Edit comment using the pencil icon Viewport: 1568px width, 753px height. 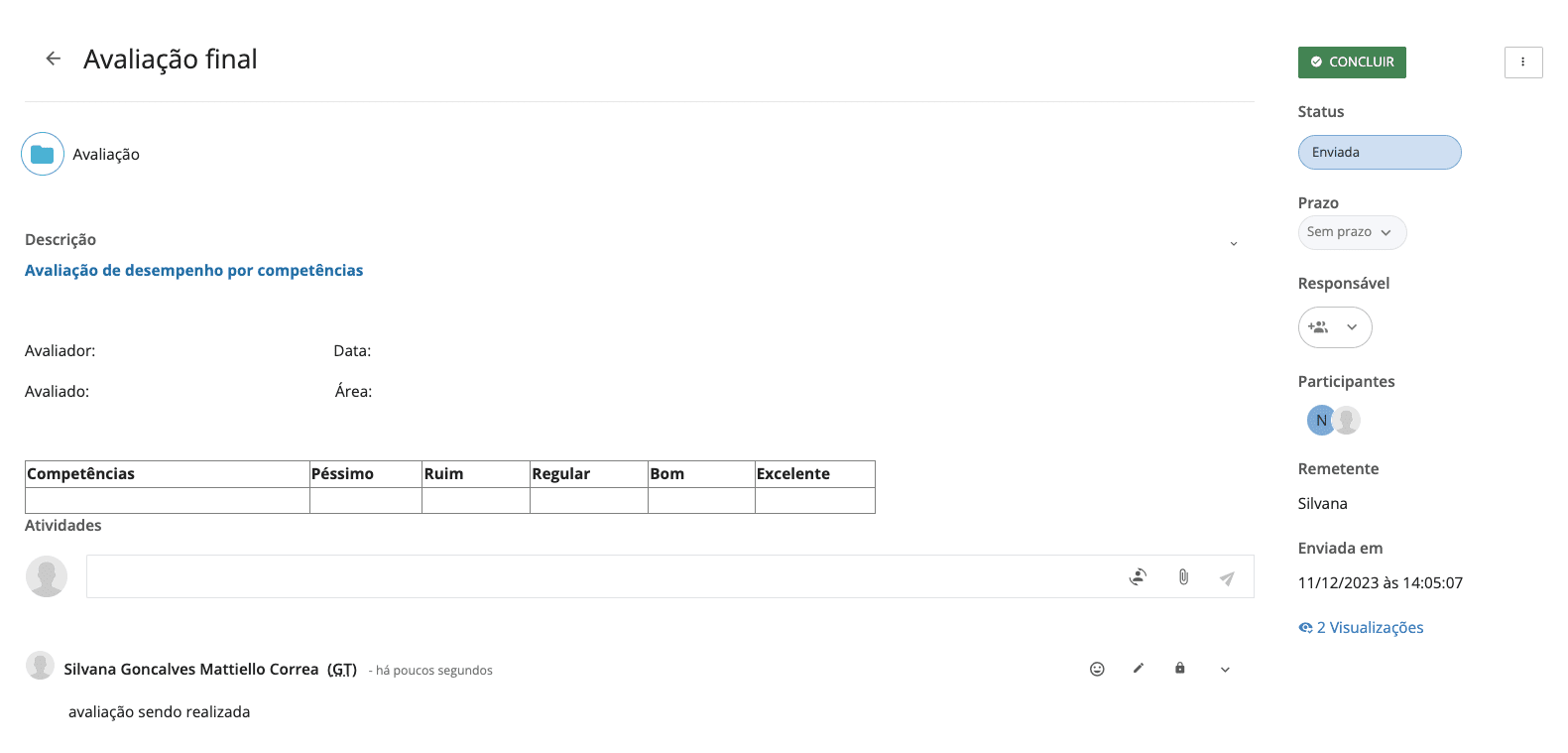pos(1139,669)
